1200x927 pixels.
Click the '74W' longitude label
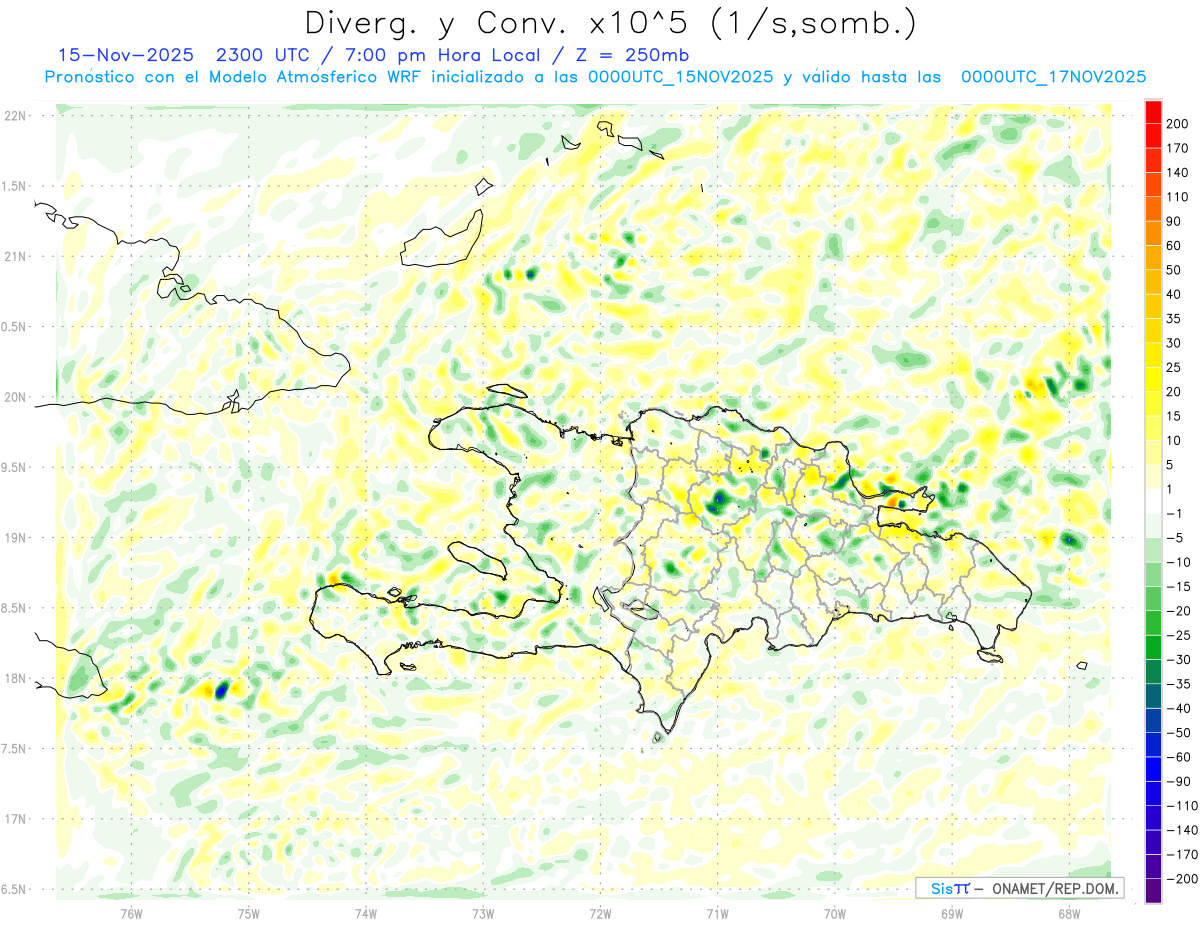pos(366,913)
